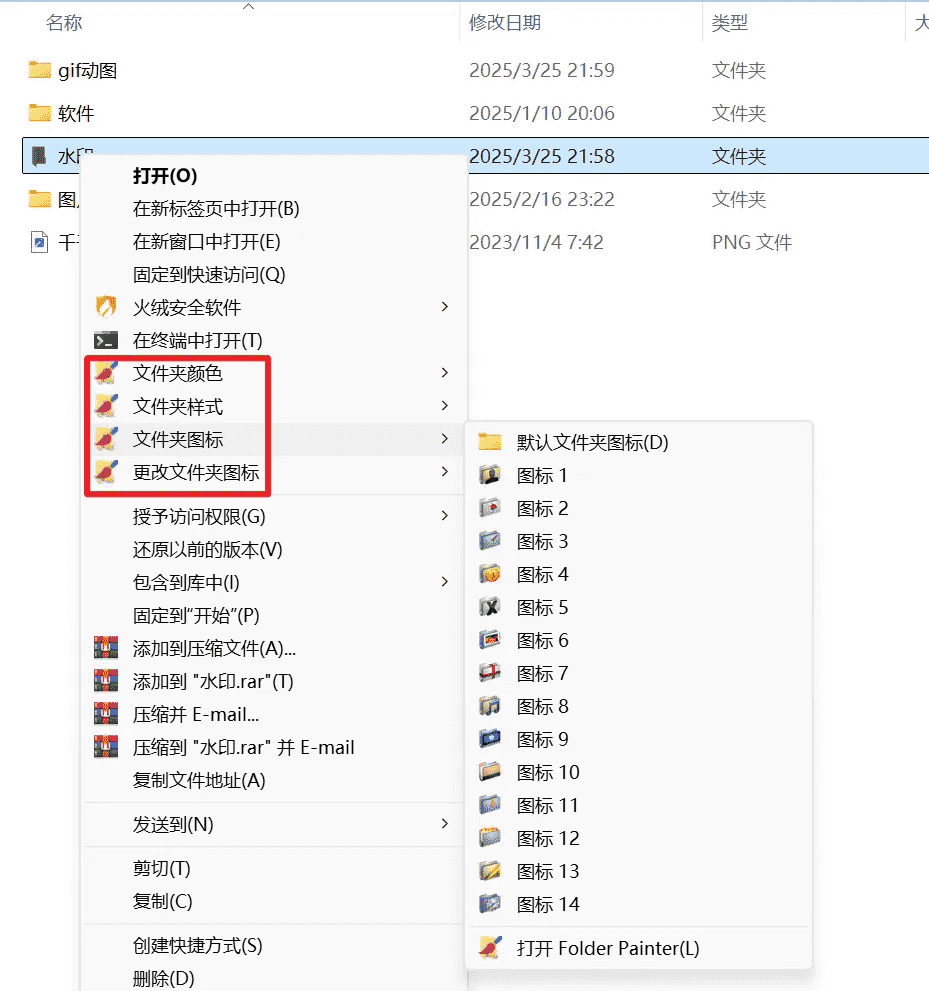Select the 图标 8 music folder icon
The height and width of the screenshot is (991, 929).
(541, 706)
